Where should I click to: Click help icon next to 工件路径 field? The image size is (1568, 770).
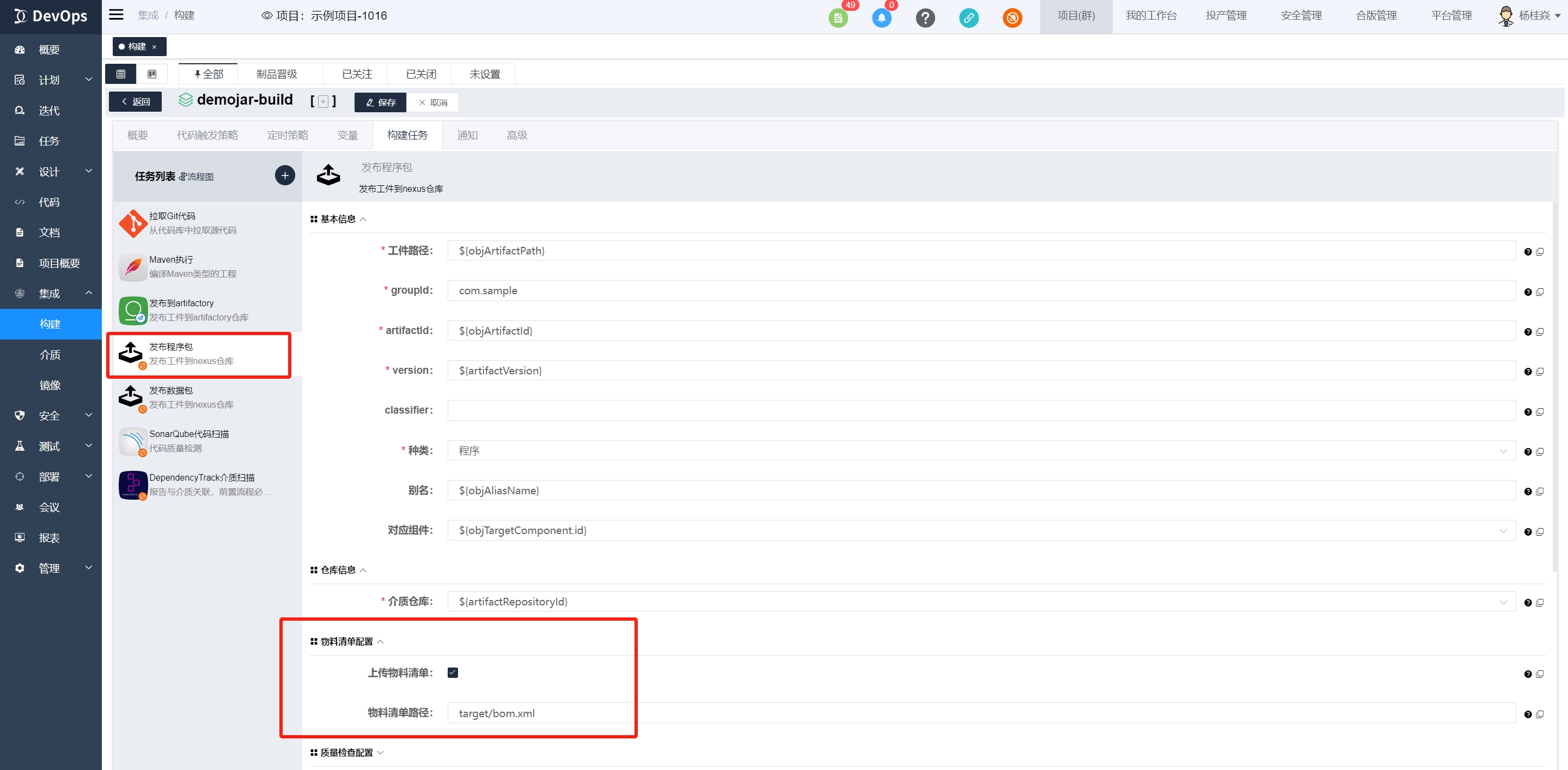click(x=1527, y=252)
